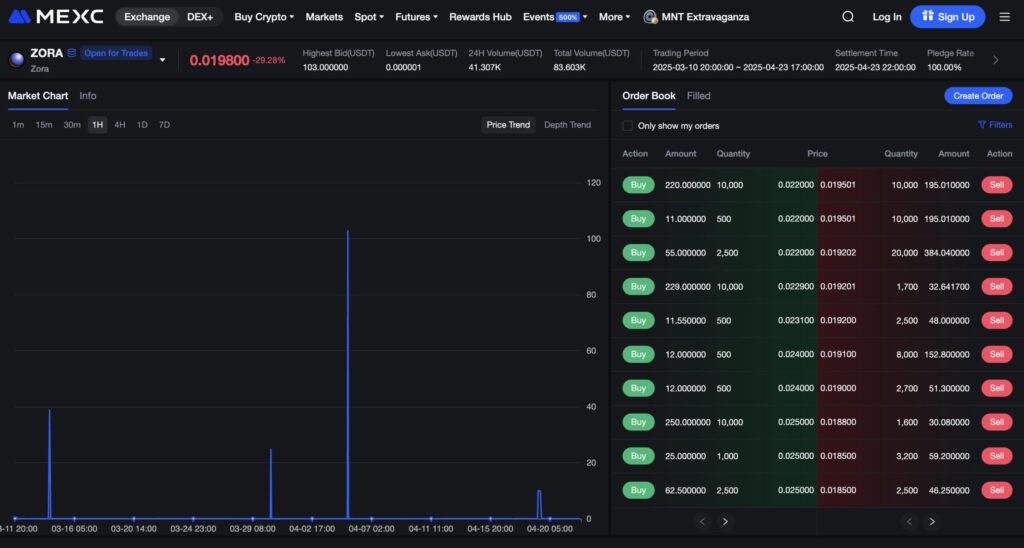Image resolution: width=1024 pixels, height=548 pixels.
Task: Expand the Futures dropdown menu
Action: [416, 17]
